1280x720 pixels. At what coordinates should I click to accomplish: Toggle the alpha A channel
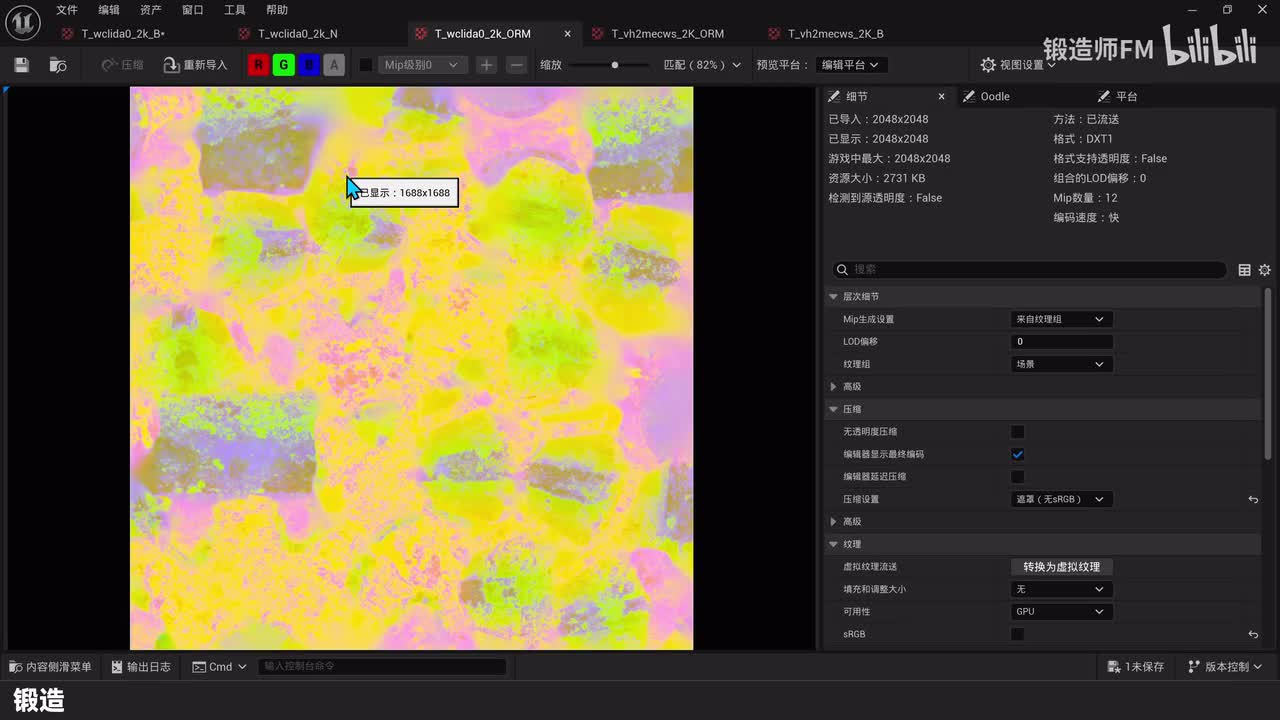click(x=335, y=65)
